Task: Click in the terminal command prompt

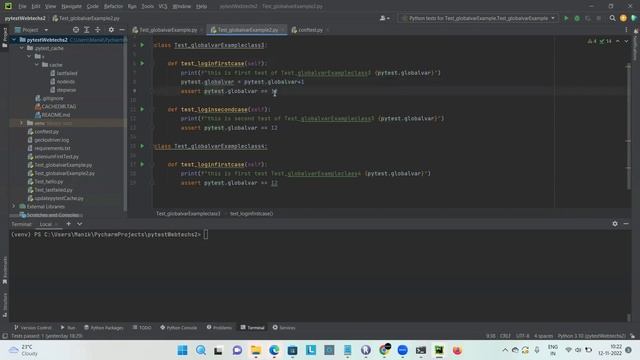Action: 206,235
